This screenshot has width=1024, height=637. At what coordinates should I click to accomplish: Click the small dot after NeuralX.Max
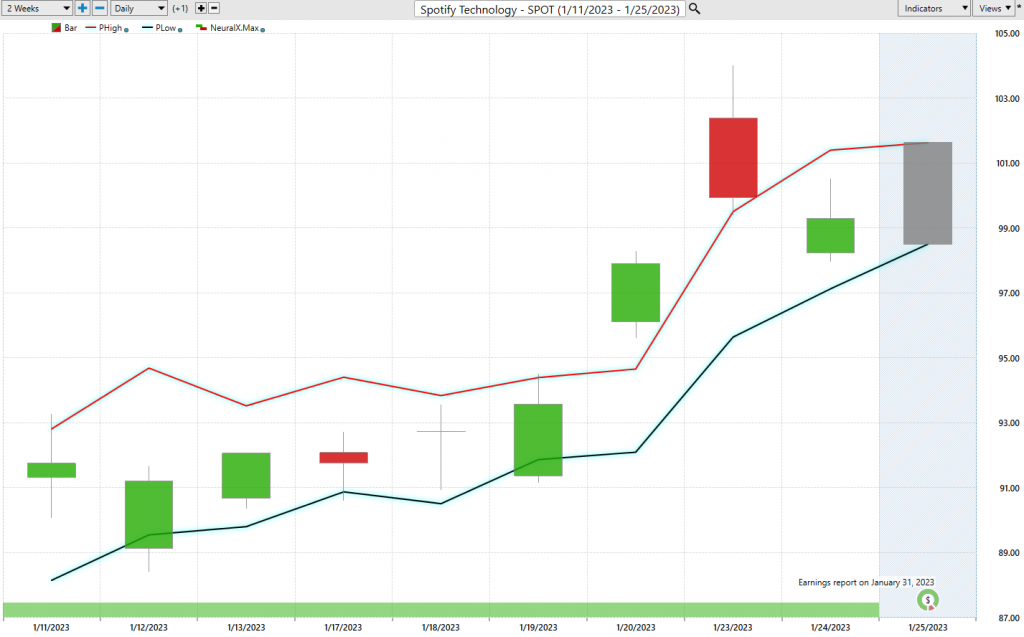263,30
